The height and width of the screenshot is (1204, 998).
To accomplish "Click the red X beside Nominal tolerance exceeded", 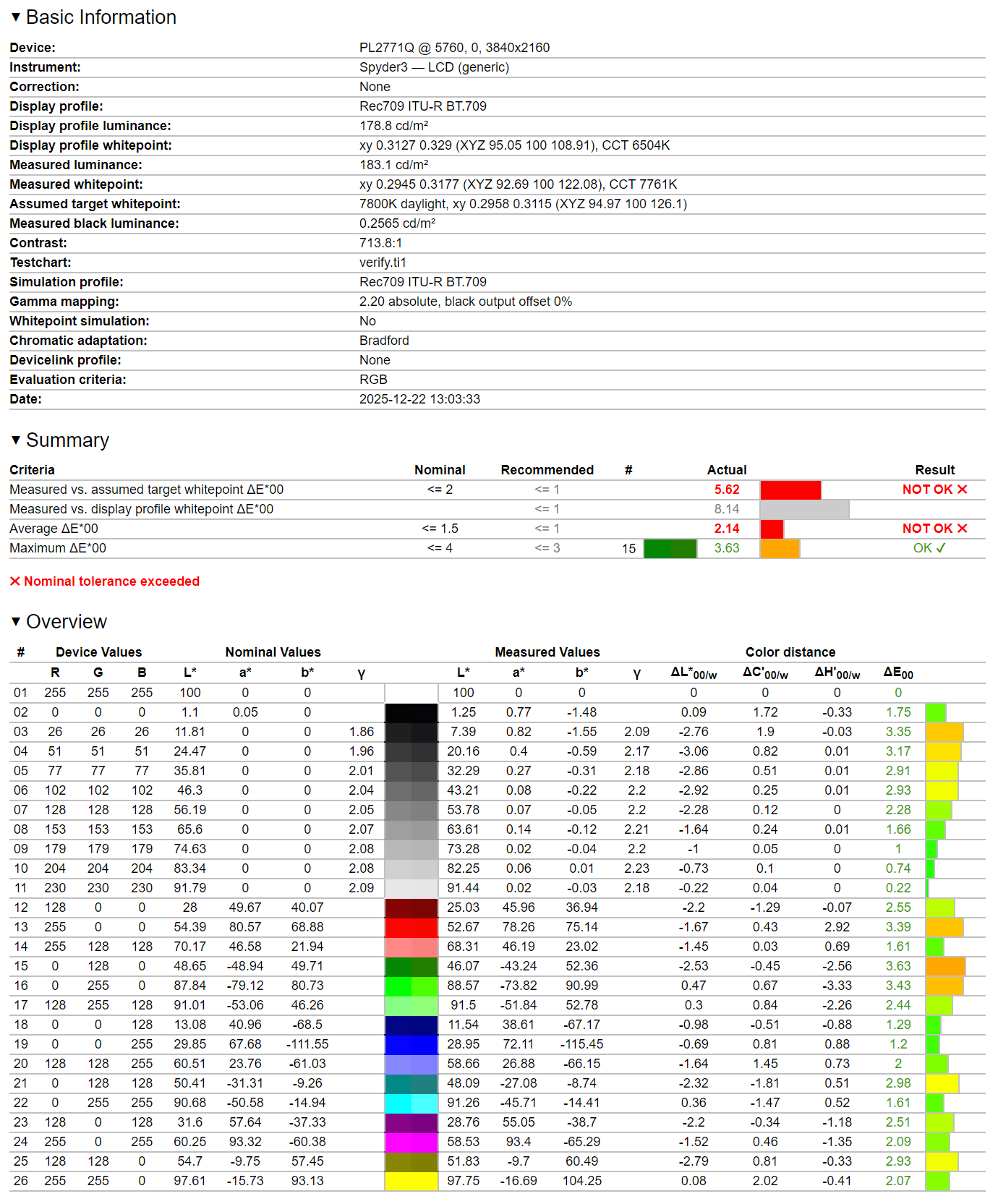I will (x=14, y=581).
